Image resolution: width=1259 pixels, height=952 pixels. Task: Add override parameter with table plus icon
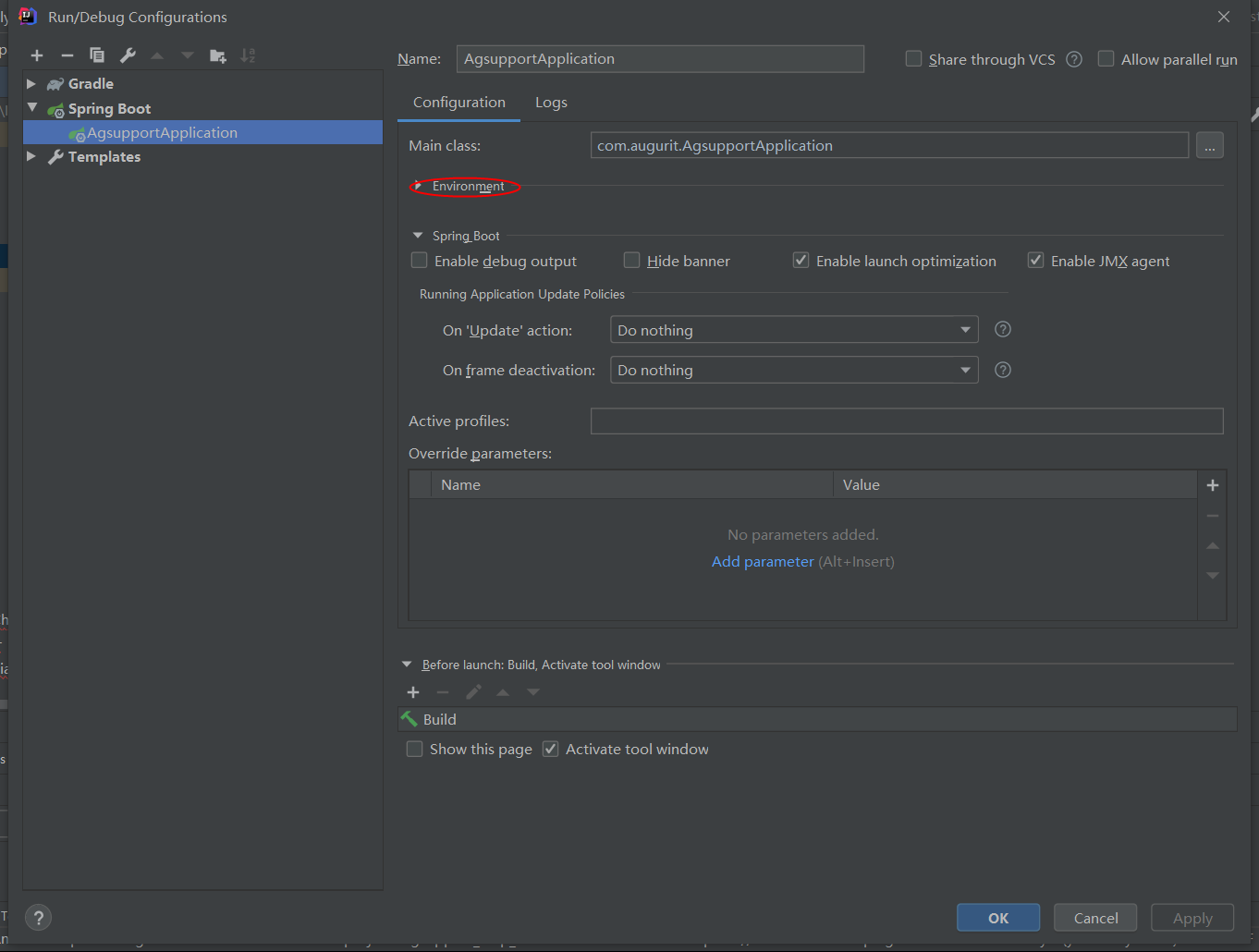coord(1213,485)
